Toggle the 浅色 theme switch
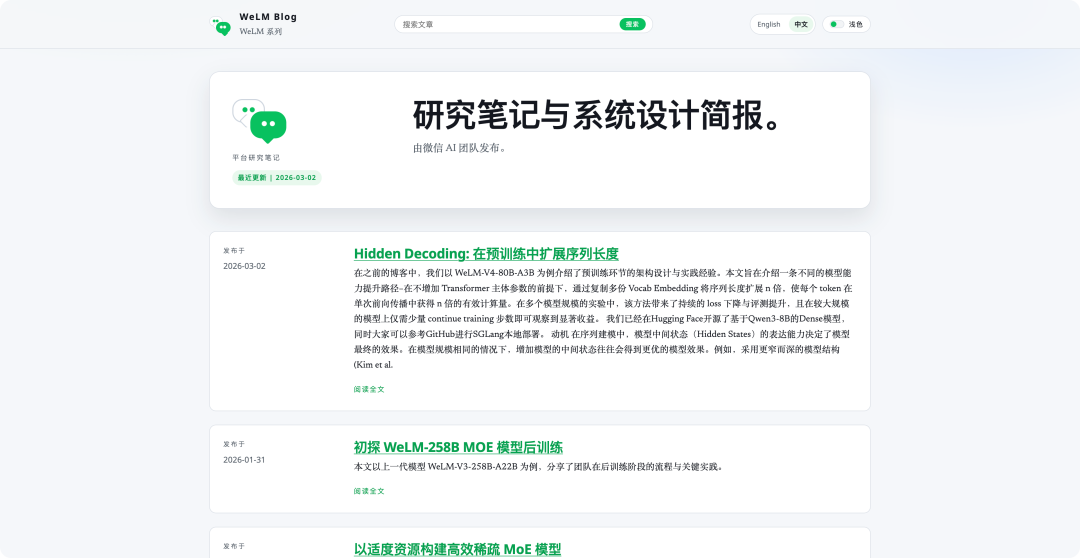This screenshot has height=558, width=1080. (x=847, y=24)
